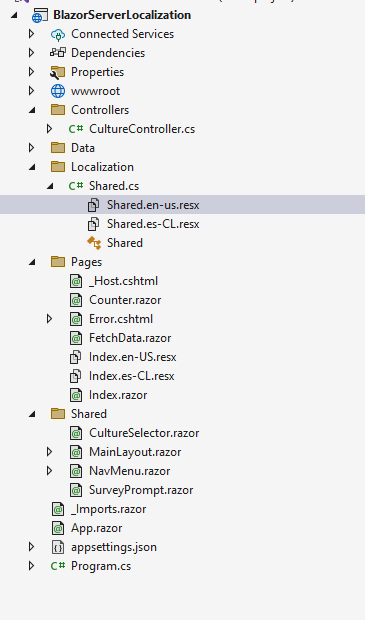Click the razor icon of CultureSelector.razor
Viewport: 365px width, 620px height.
[76, 433]
